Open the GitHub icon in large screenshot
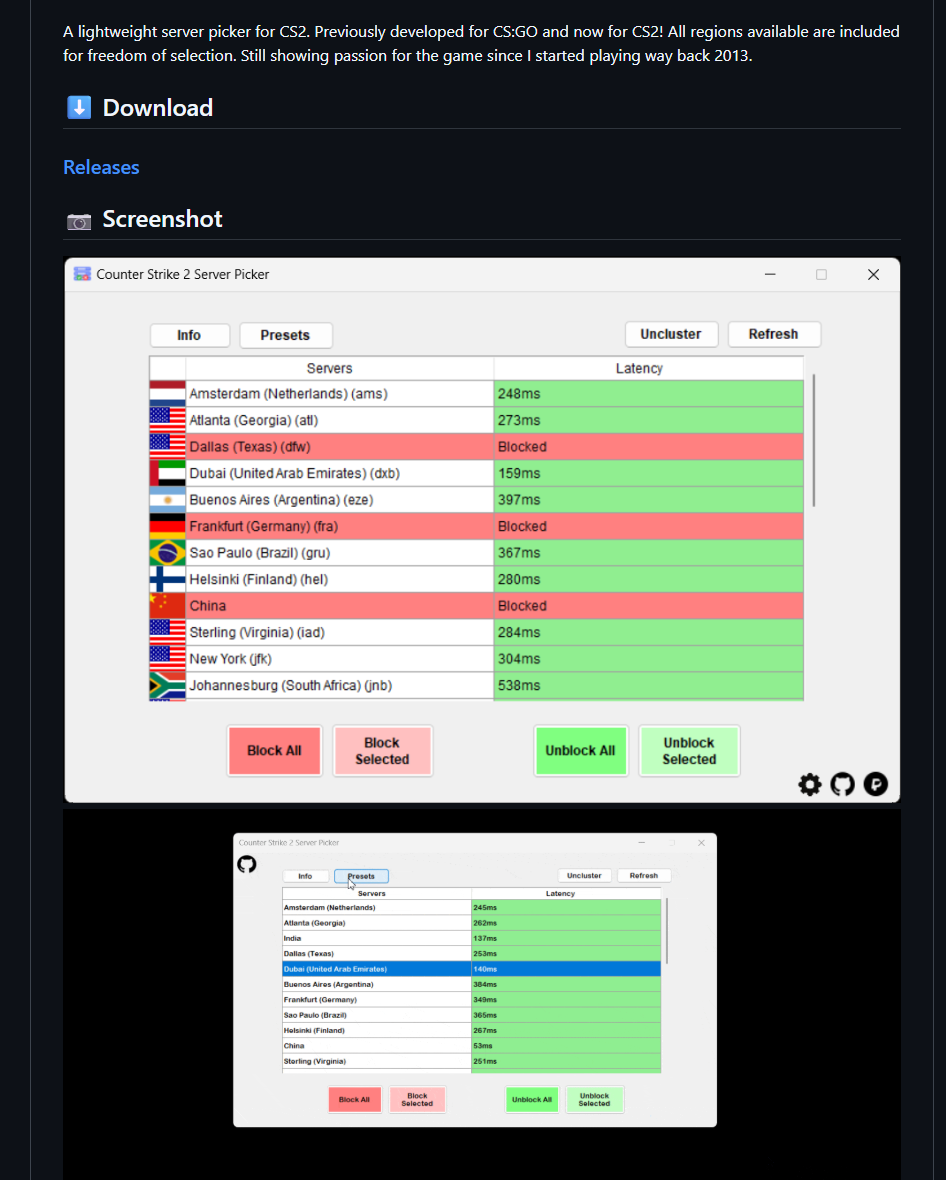The height and width of the screenshot is (1180, 946). 842,785
